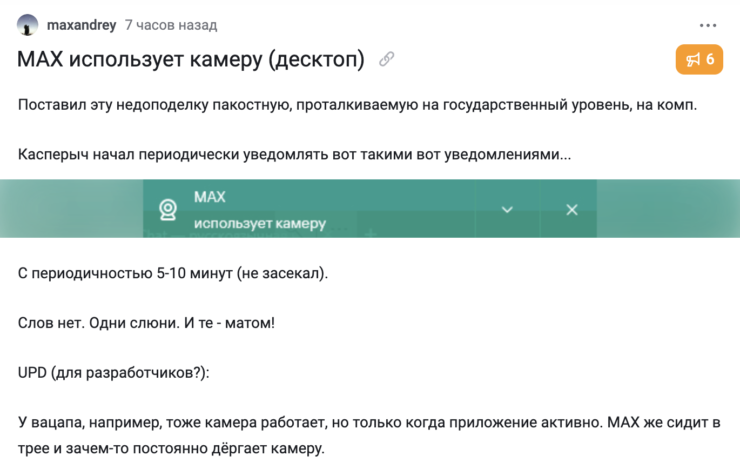Image resolution: width=740 pixels, height=469 pixels.
Task: Open the orange 6 comments badge
Action: click(x=699, y=59)
